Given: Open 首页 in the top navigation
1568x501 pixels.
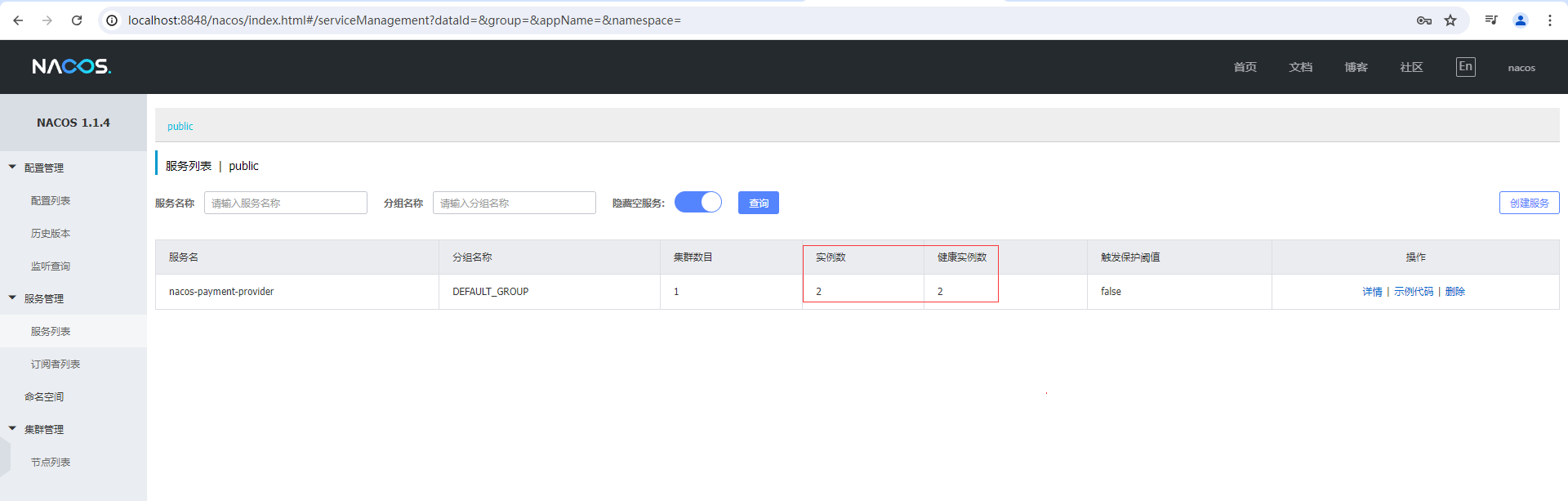Looking at the screenshot, I should click(1245, 67).
